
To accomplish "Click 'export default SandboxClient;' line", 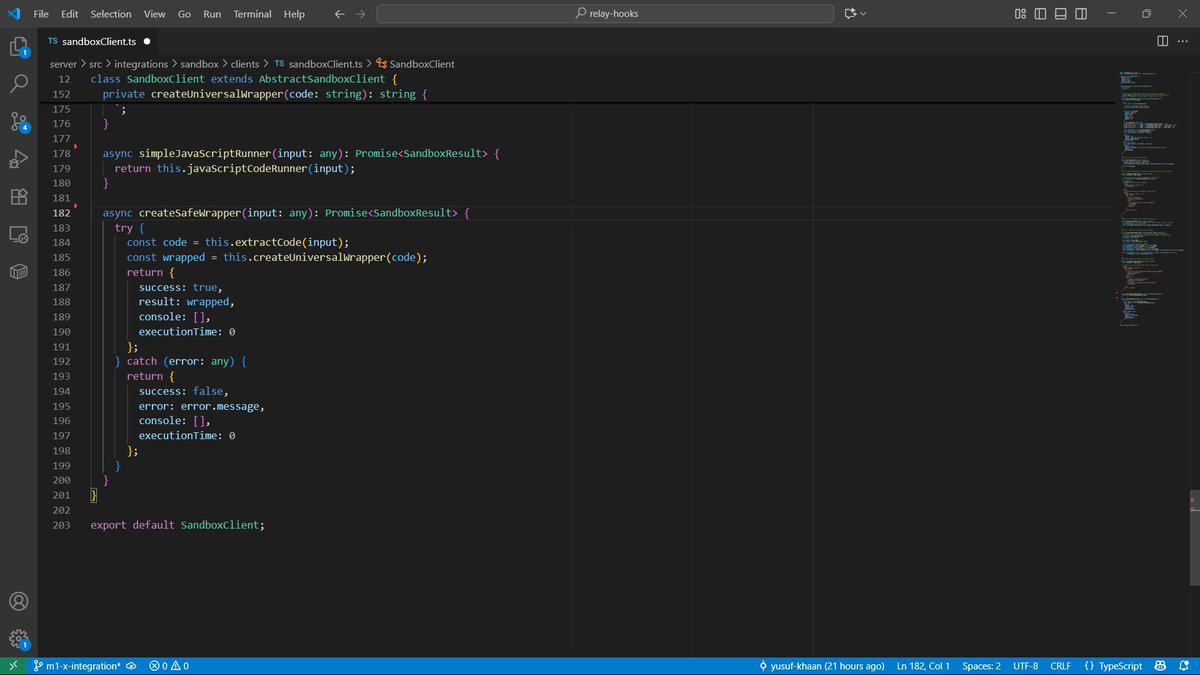I will (177, 525).
